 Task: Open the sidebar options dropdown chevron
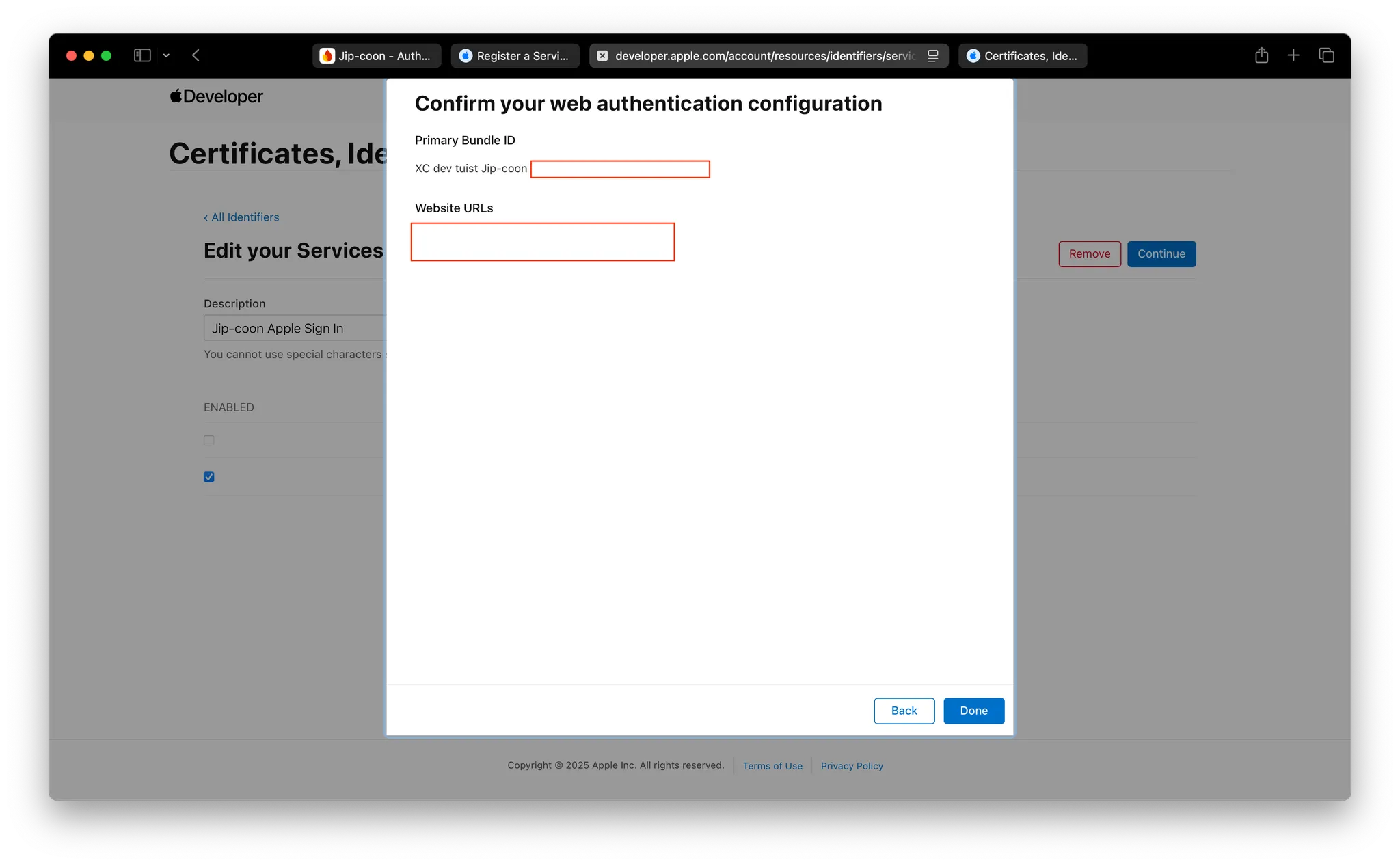click(166, 55)
